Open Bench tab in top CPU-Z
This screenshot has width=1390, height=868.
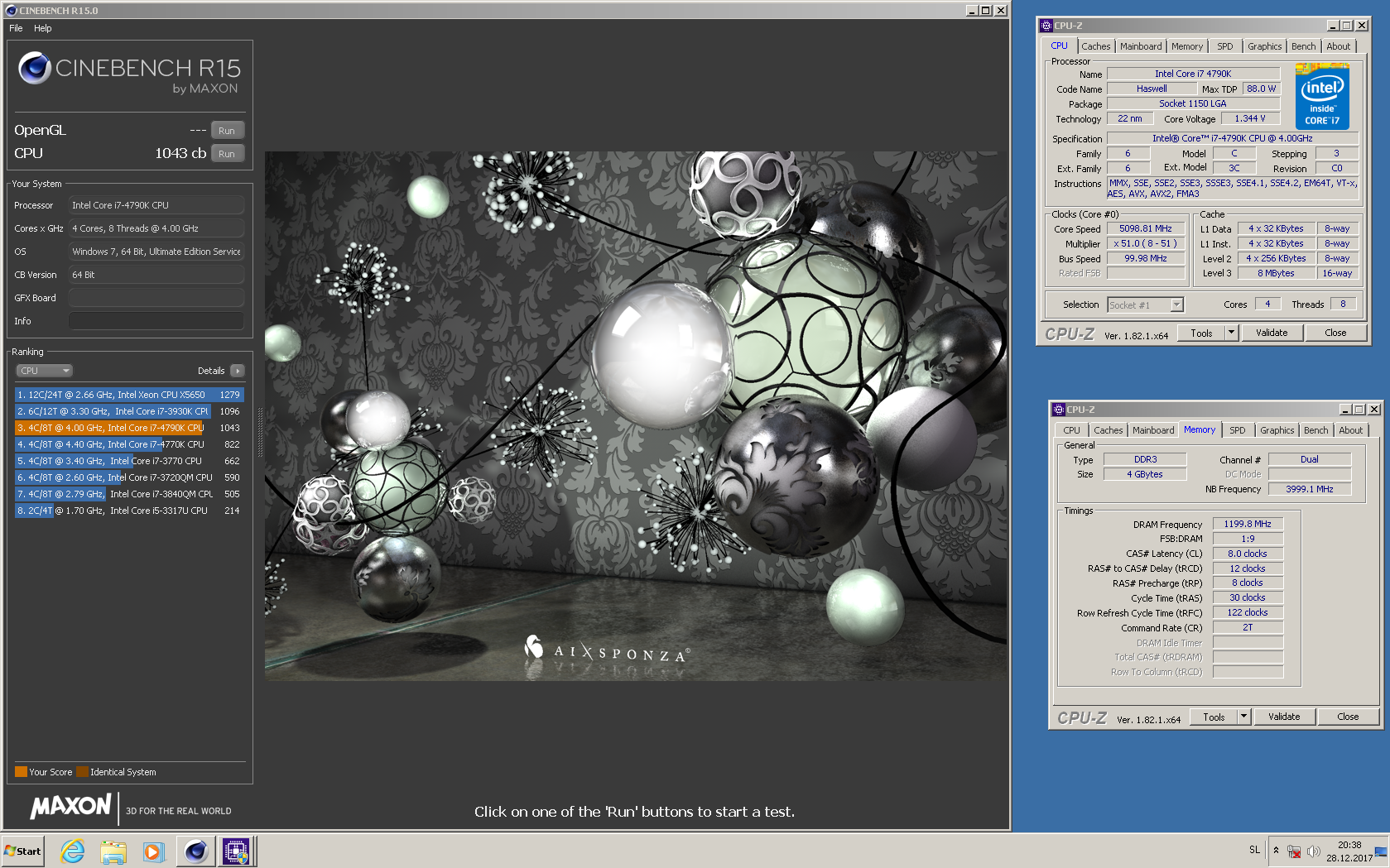pyautogui.click(x=1303, y=46)
